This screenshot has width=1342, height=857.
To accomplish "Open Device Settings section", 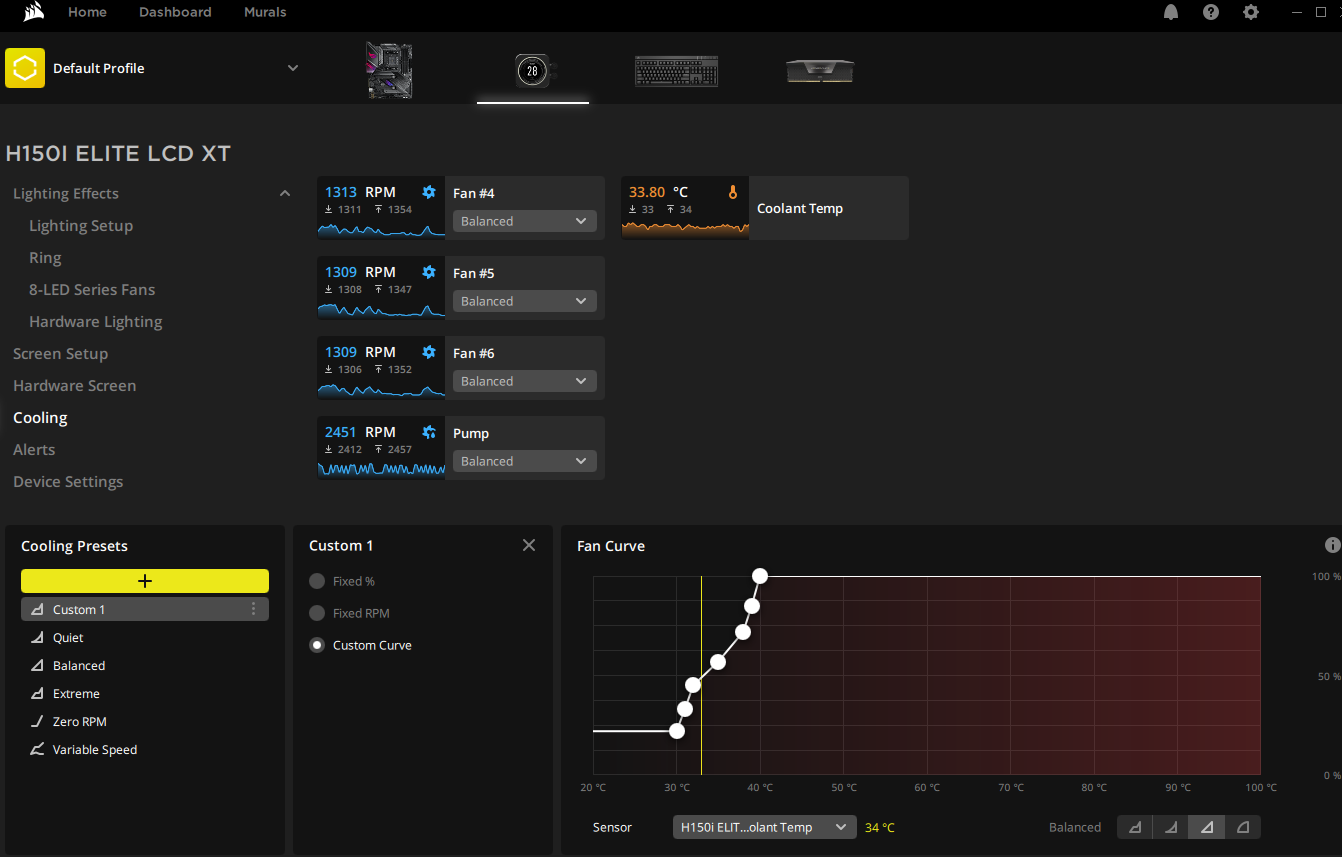I will tap(68, 481).
